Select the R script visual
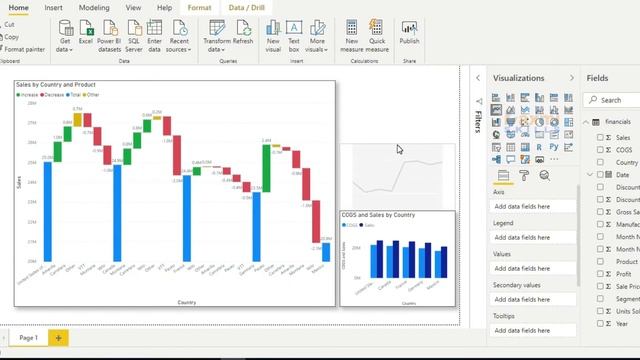Screen dimensions: 640x360 pyautogui.click(x=539, y=147)
